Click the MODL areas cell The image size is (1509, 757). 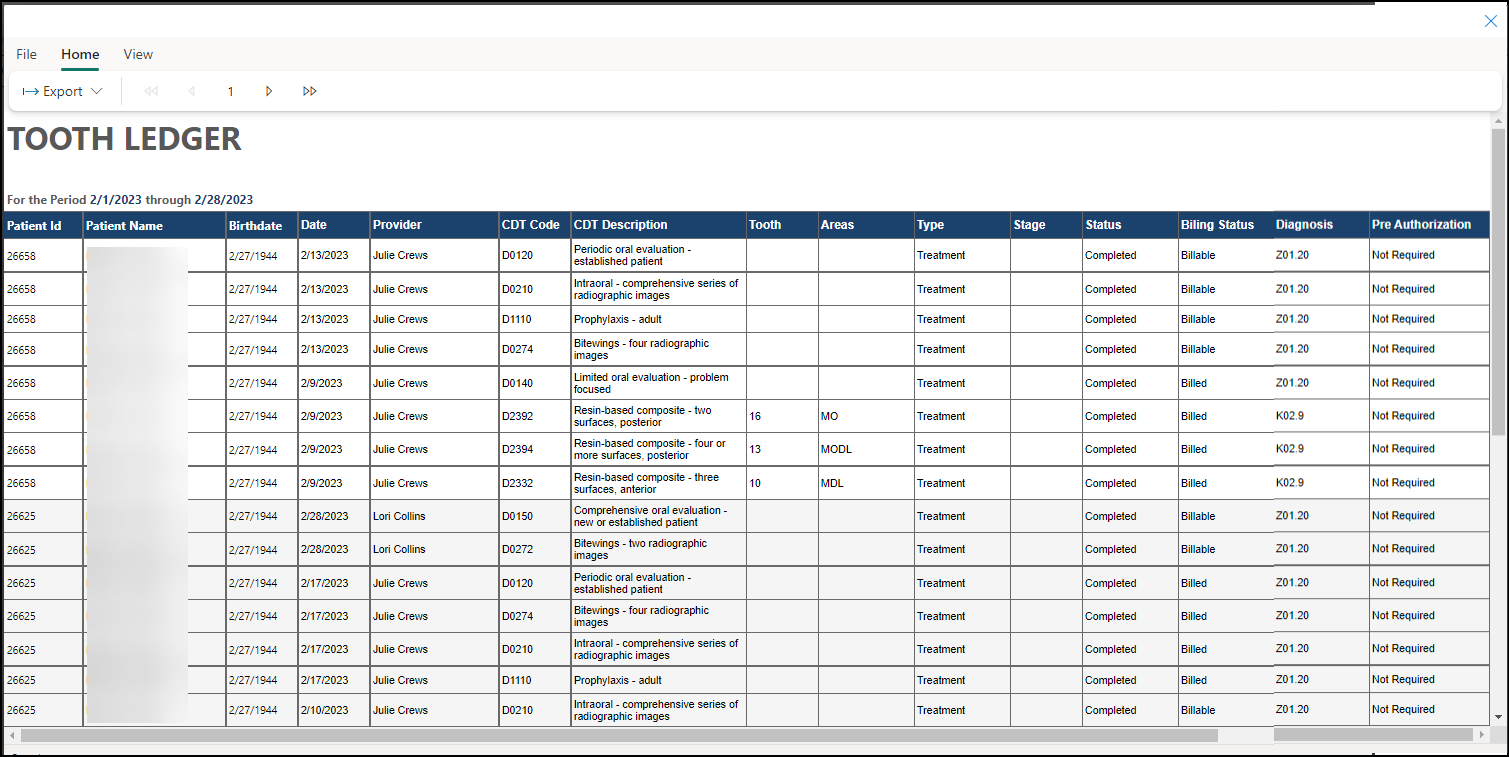(x=866, y=449)
